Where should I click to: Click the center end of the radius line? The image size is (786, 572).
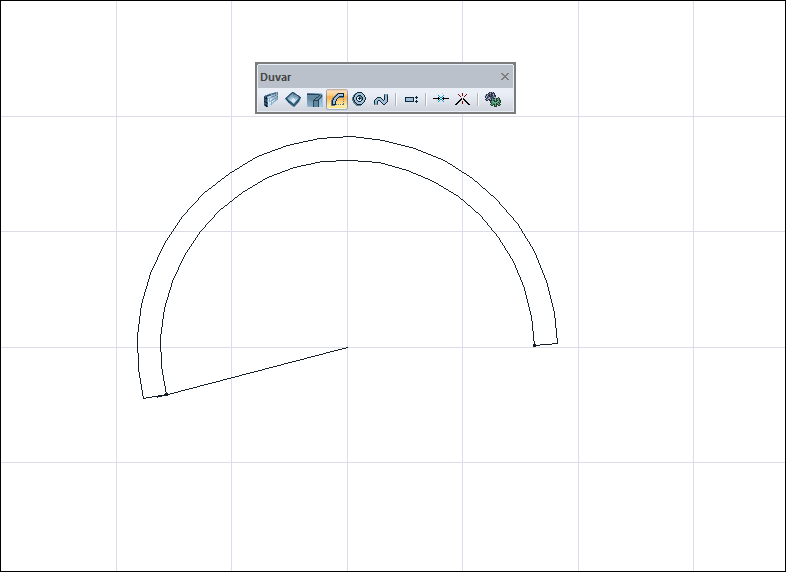(x=347, y=348)
